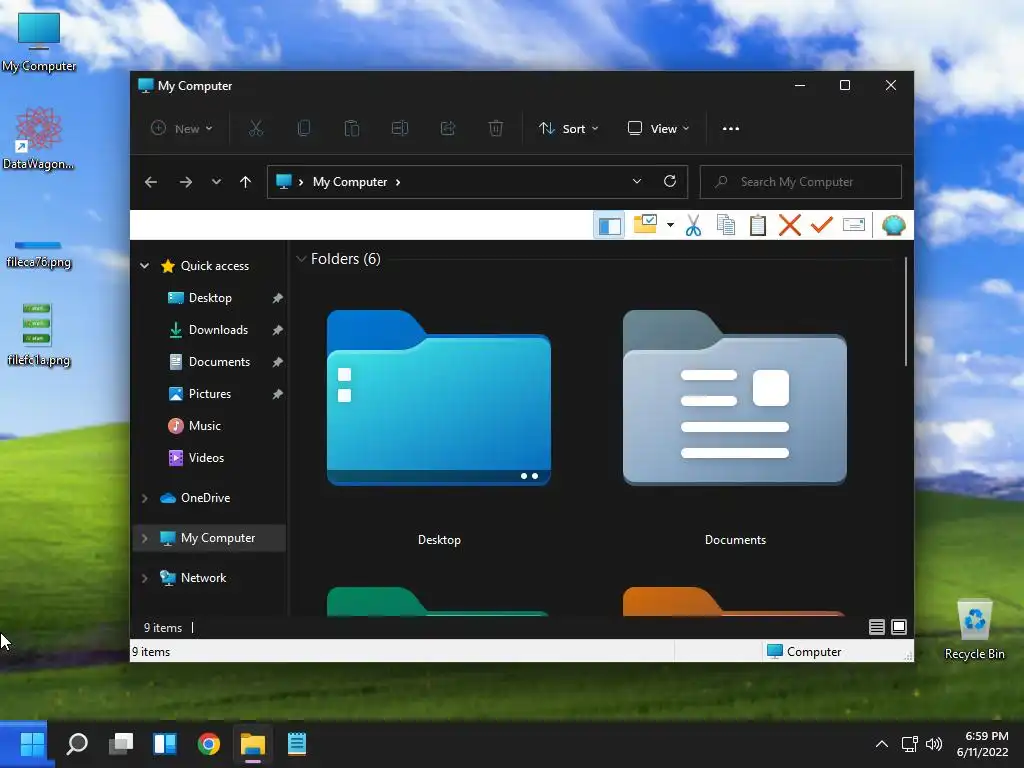Open the See more three-dots menu
Image resolution: width=1024 pixels, height=768 pixels.
click(x=731, y=129)
